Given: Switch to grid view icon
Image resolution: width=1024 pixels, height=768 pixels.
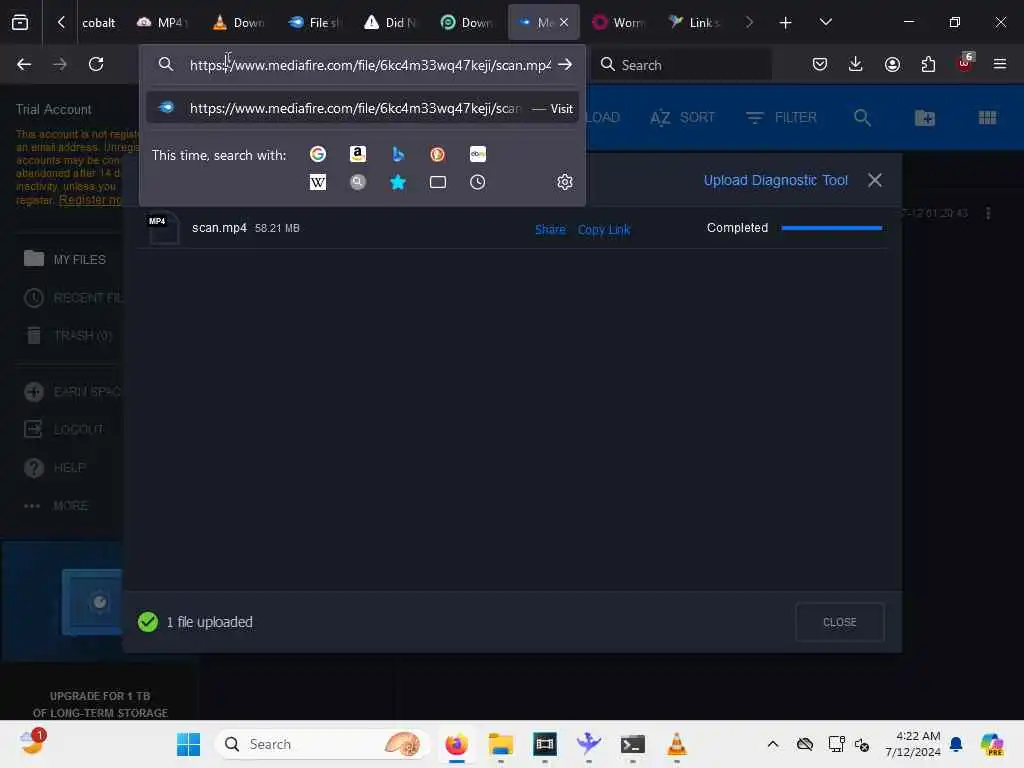Looking at the screenshot, I should pyautogui.click(x=987, y=118).
